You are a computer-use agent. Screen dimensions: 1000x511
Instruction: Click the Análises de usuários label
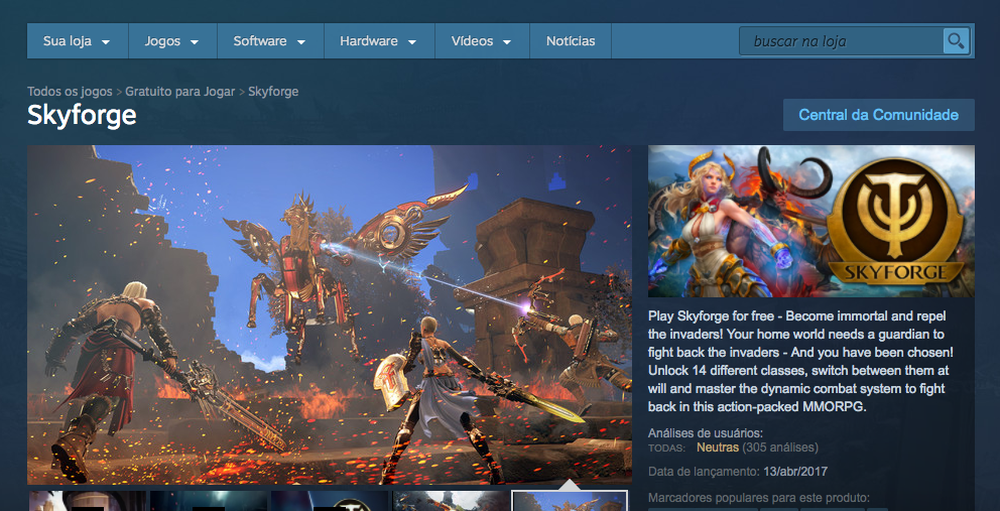705,433
